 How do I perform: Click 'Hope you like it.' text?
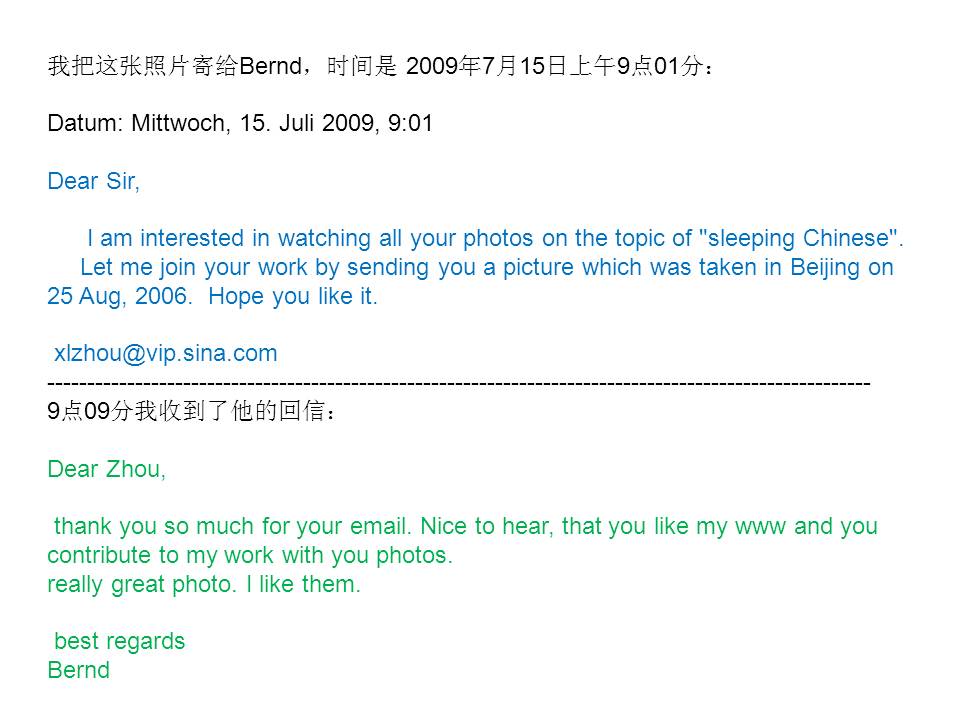pyautogui.click(x=293, y=296)
